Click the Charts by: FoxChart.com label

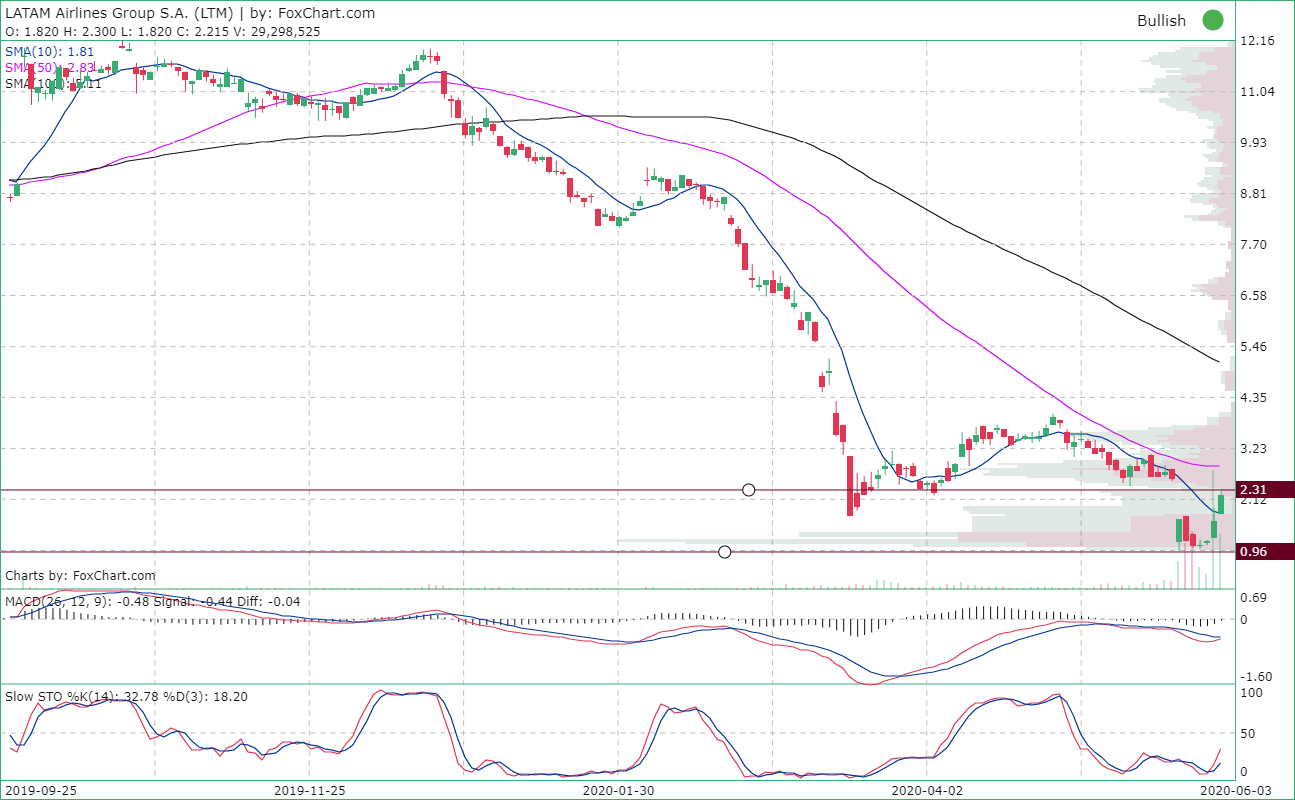pyautogui.click(x=81, y=576)
